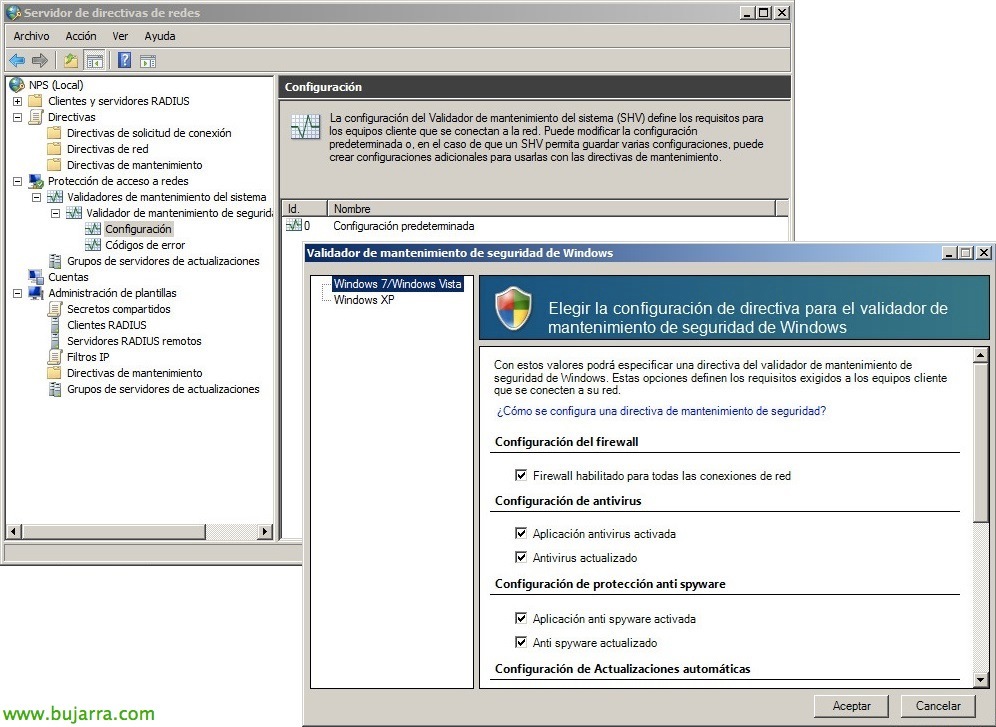Expand Clientes y servidores RADIUS node
This screenshot has width=996, height=727.
tap(18, 101)
